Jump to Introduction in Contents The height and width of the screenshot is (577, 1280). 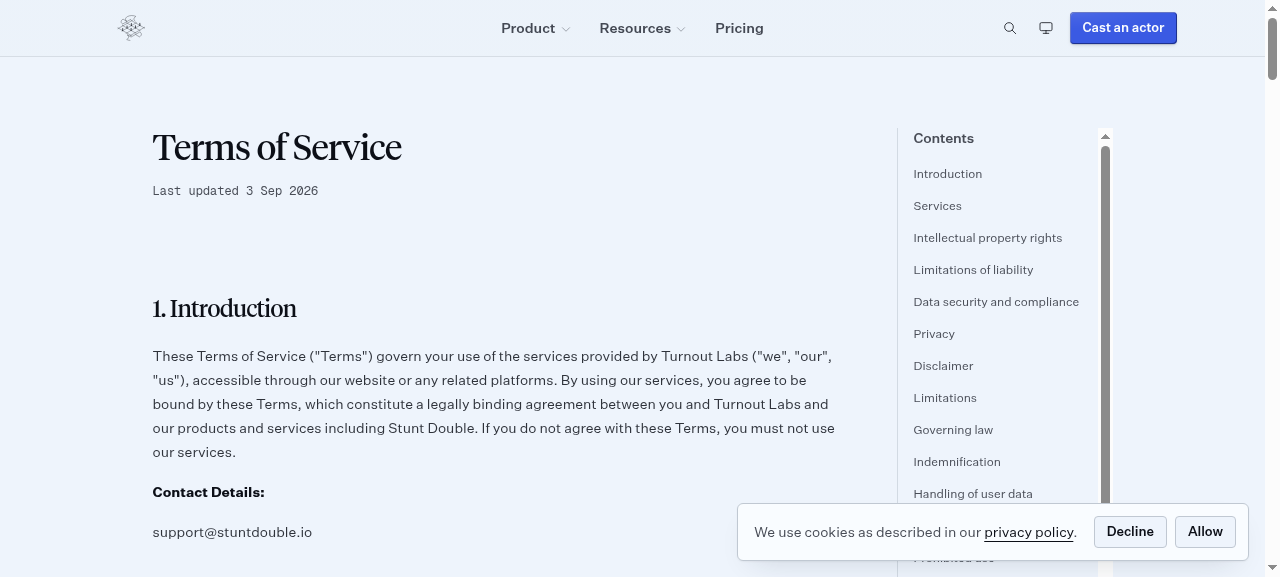click(947, 174)
